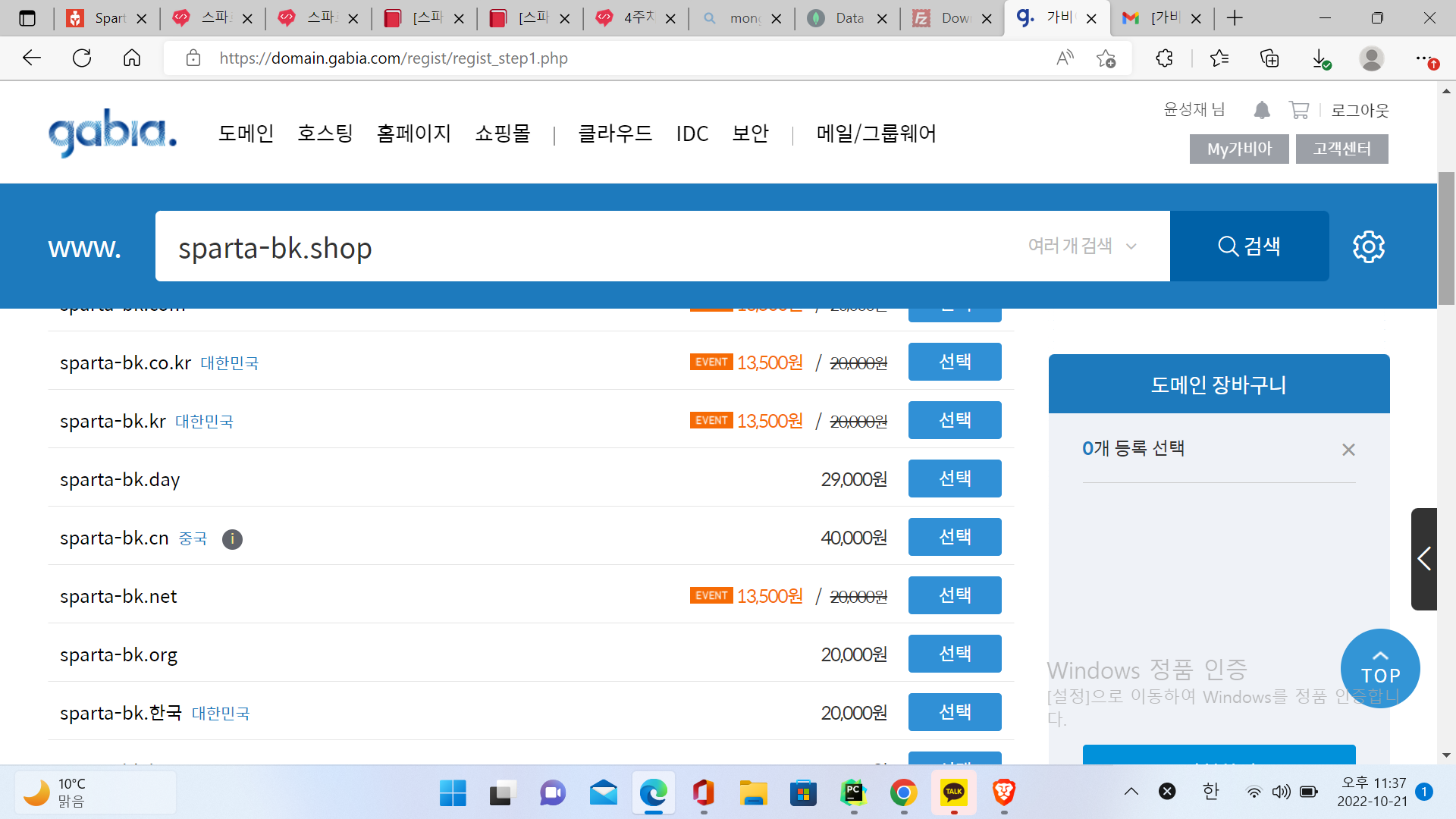Click the 윤성재 님 user name

pos(1194,110)
